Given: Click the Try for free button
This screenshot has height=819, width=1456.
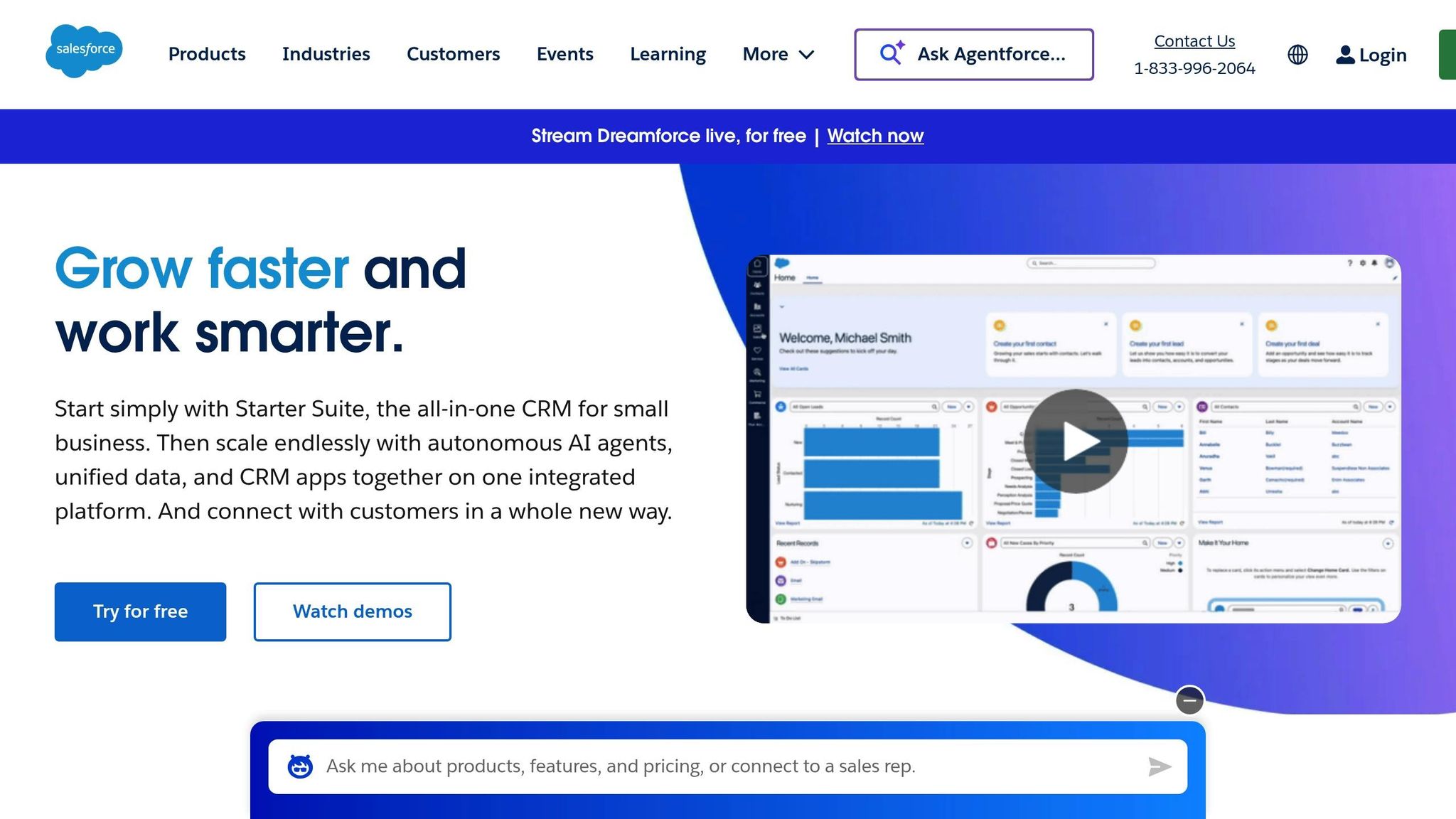Looking at the screenshot, I should tap(140, 611).
